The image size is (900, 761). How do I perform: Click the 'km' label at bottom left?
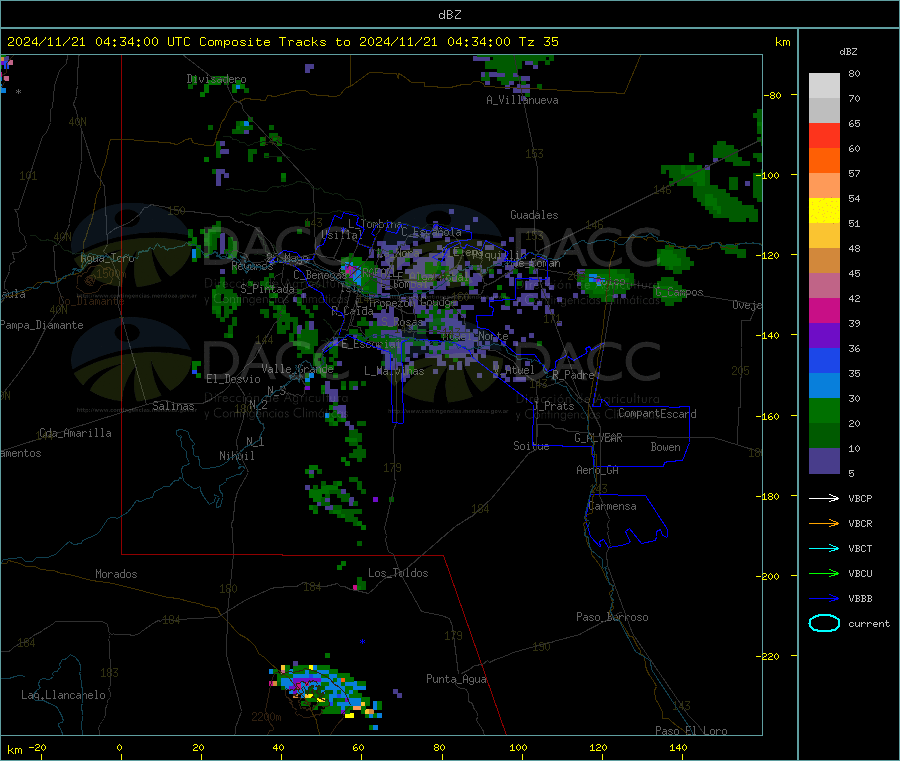[14, 750]
